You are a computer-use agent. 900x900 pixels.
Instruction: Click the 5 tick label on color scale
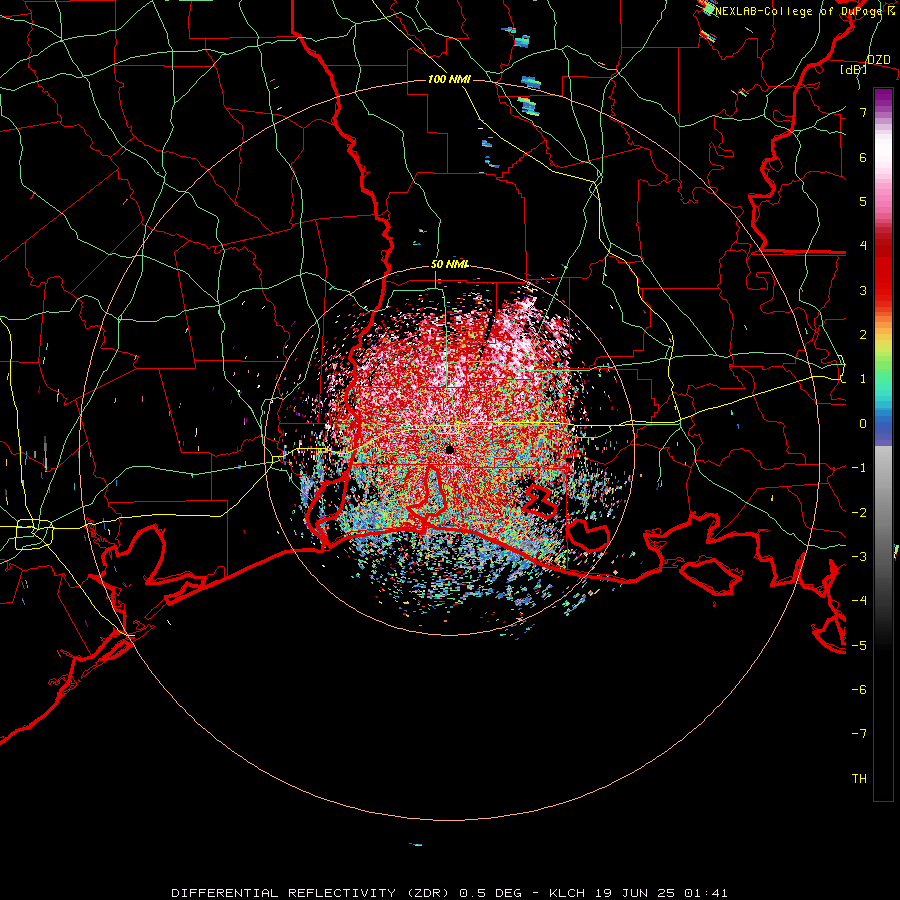(x=863, y=201)
